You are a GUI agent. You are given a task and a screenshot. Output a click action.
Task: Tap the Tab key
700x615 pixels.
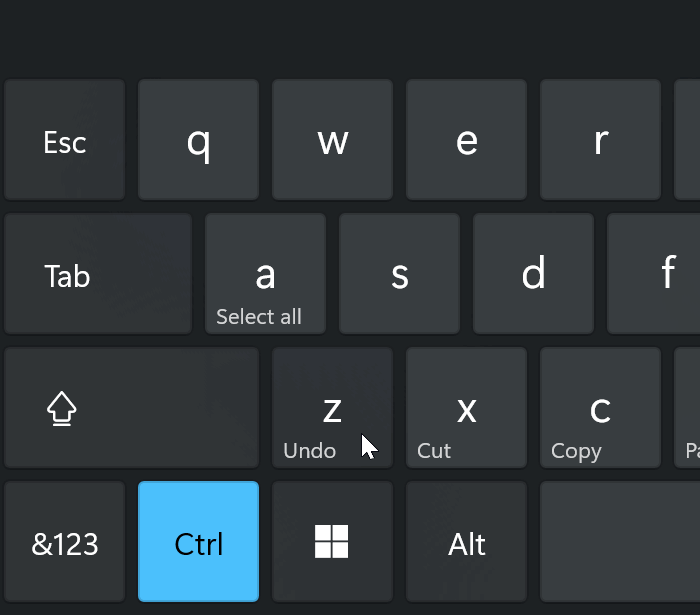click(x=98, y=274)
